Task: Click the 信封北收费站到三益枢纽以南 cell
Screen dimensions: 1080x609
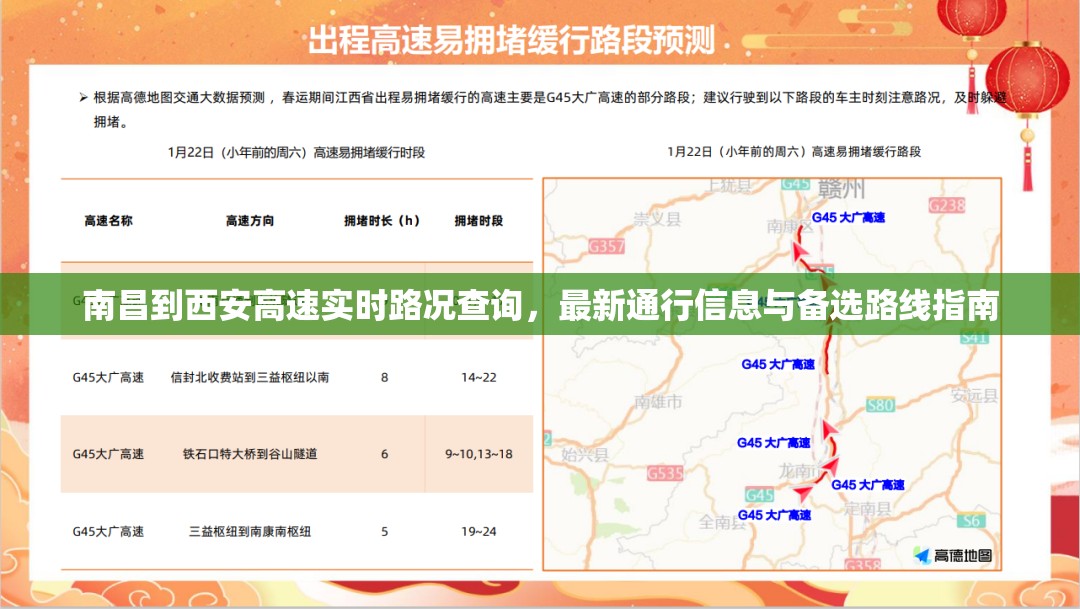Action: coord(250,377)
